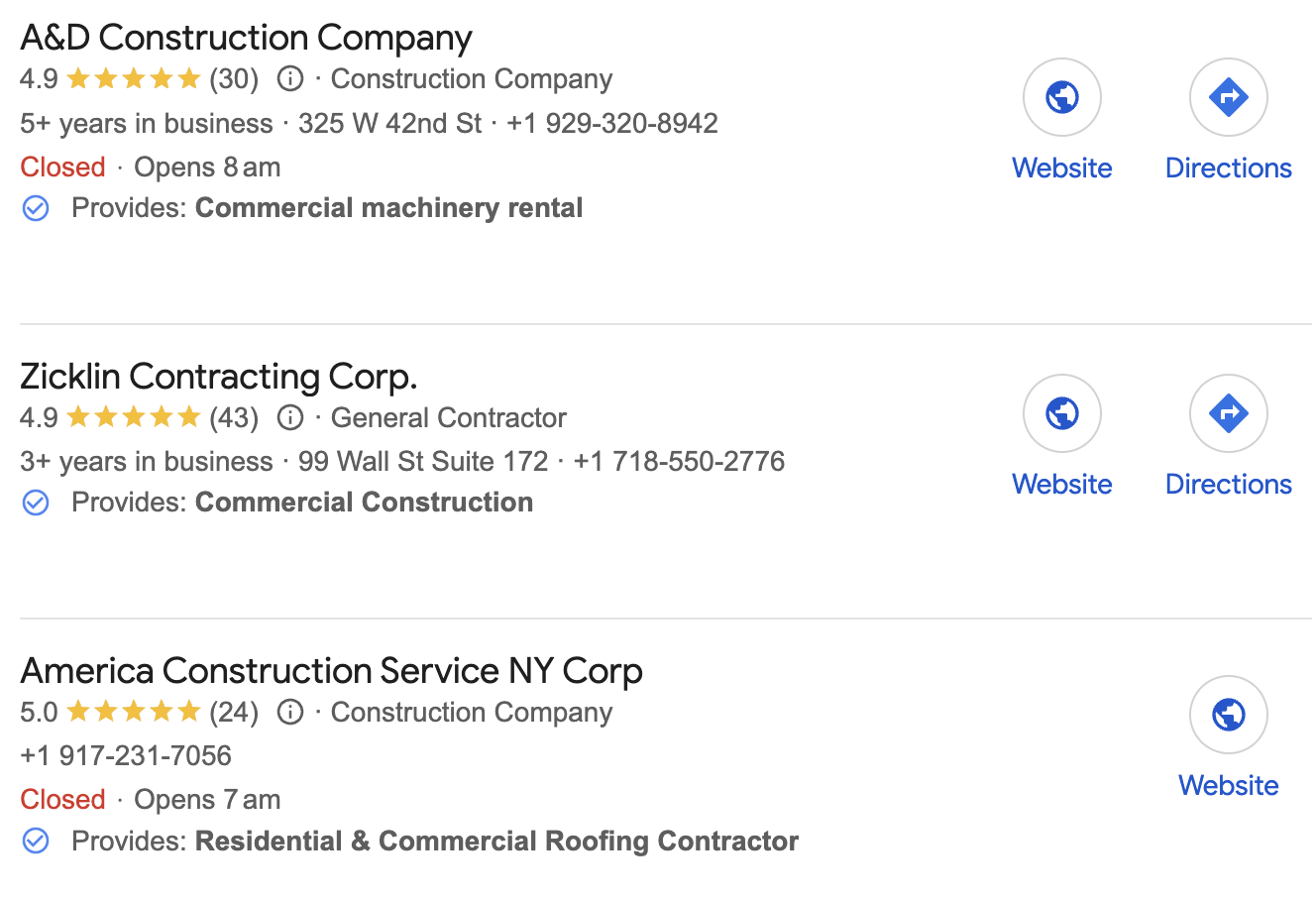This screenshot has height=900, width=1316.
Task: Click the A&D Construction five-star rating
Action: coord(134,78)
